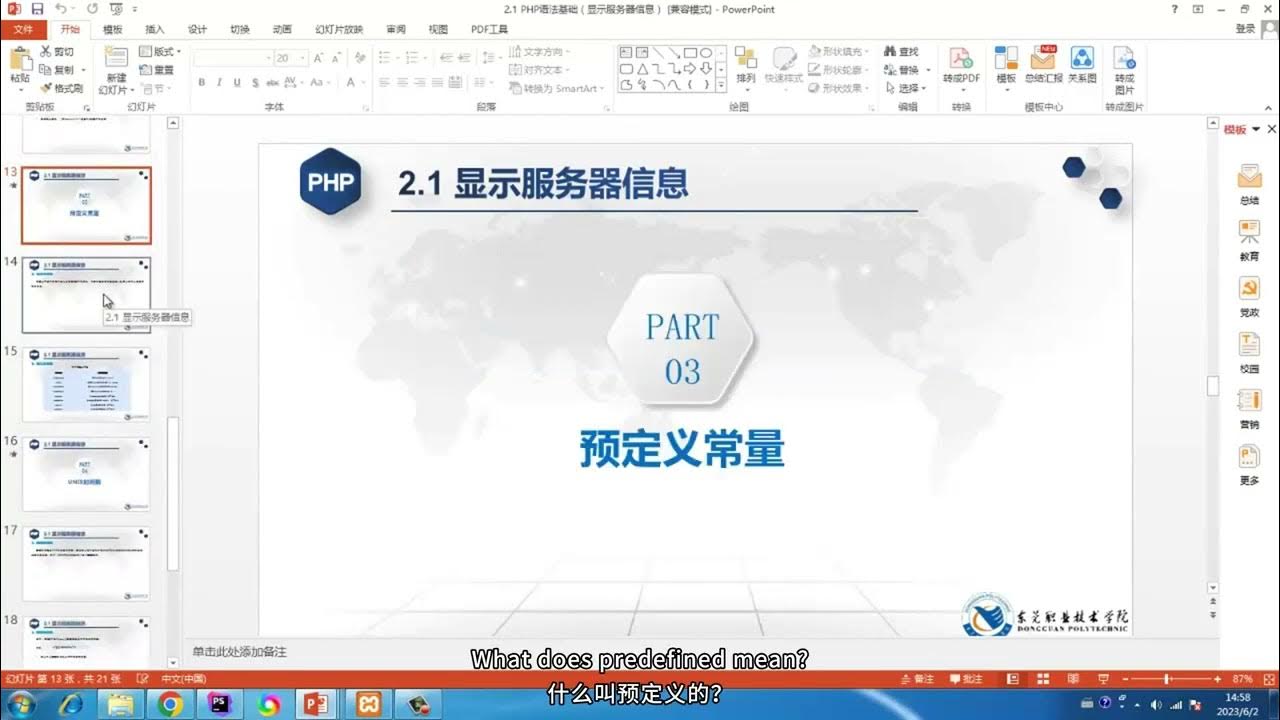Open the Text Direction (文字方向) dropdown
Screen dimensions: 1280x720
[540, 51]
